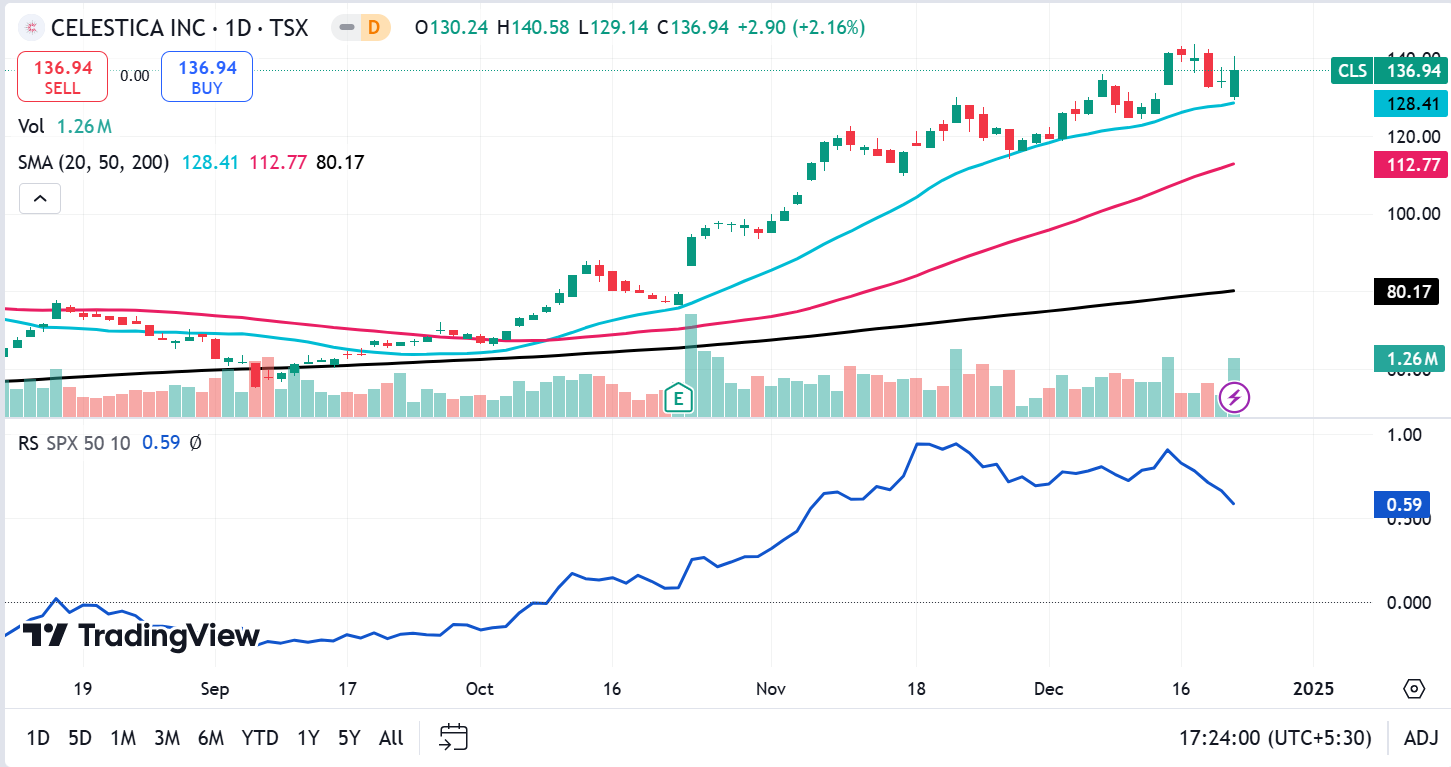
Task: Click the +2.90 (+2.16%) change value
Action: (800, 28)
